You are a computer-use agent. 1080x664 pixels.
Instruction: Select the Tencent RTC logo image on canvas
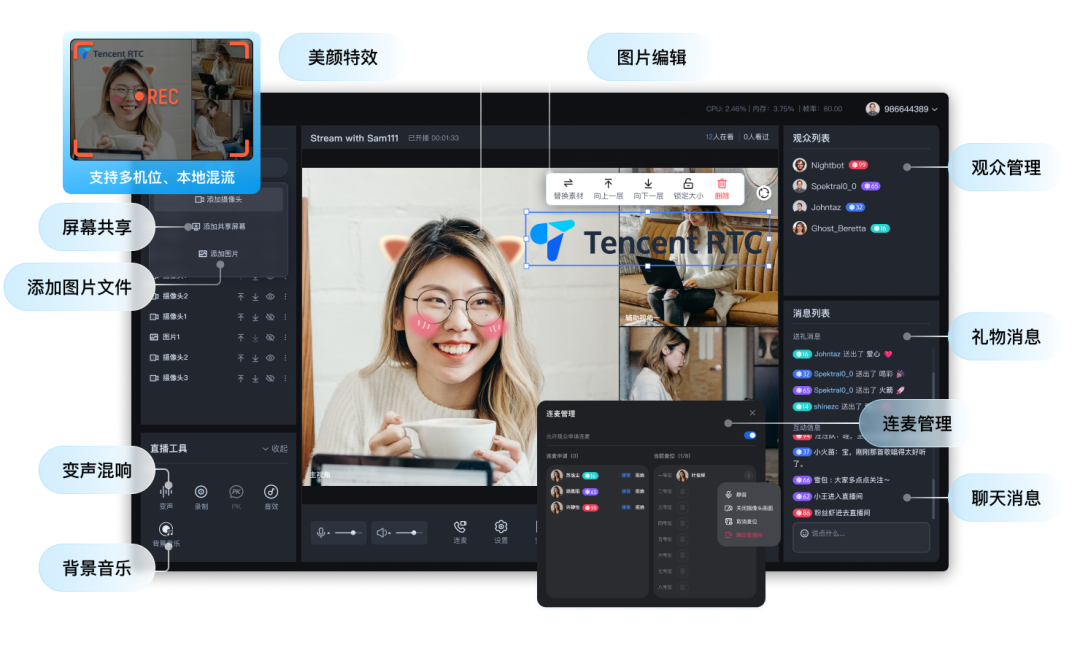pyautogui.click(x=647, y=239)
